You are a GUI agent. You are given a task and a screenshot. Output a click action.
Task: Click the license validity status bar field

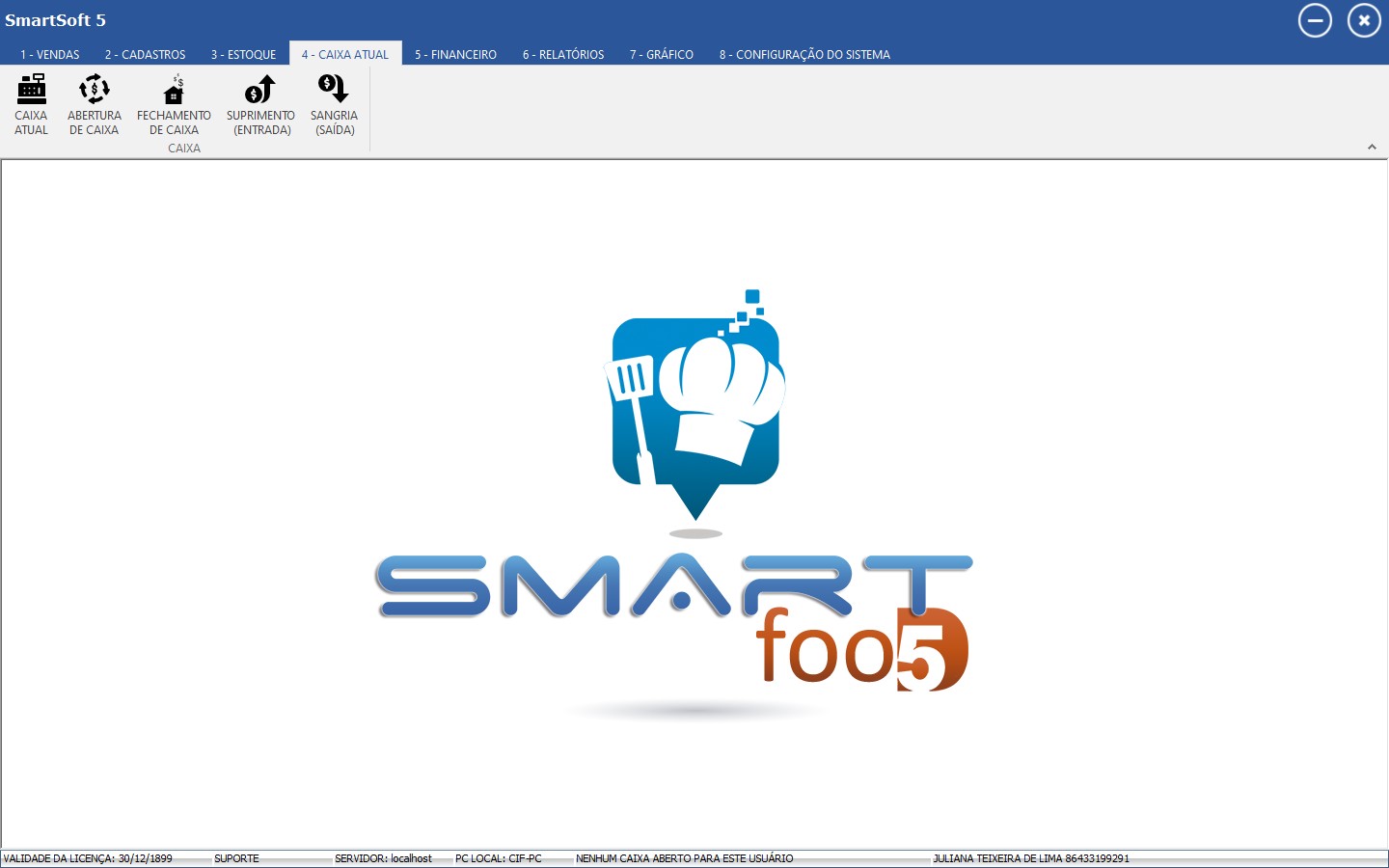point(89,858)
